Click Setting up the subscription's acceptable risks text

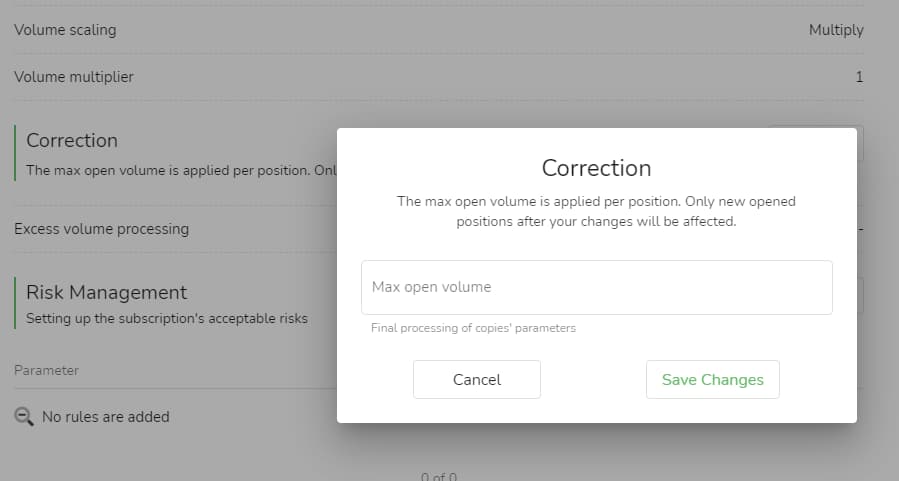coord(167,318)
